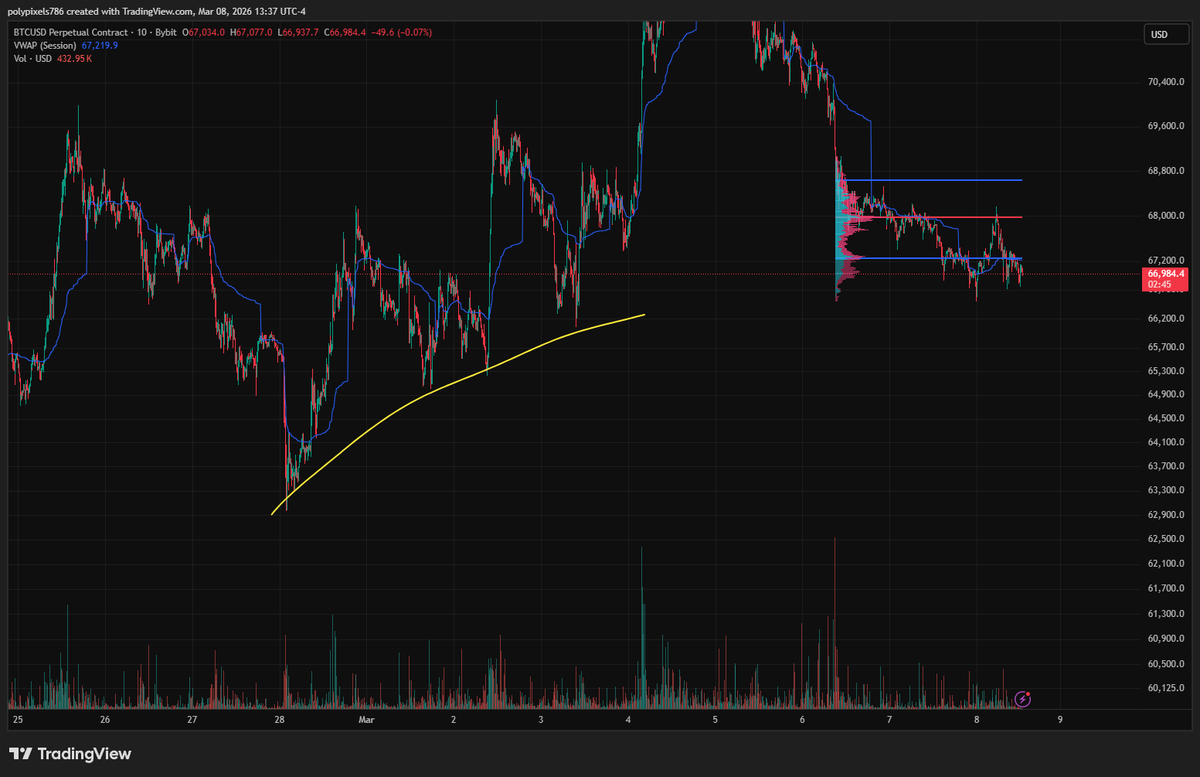Click the 66,200.0 price axis label
Screen dimensions: 1200x777
click(x=1166, y=318)
